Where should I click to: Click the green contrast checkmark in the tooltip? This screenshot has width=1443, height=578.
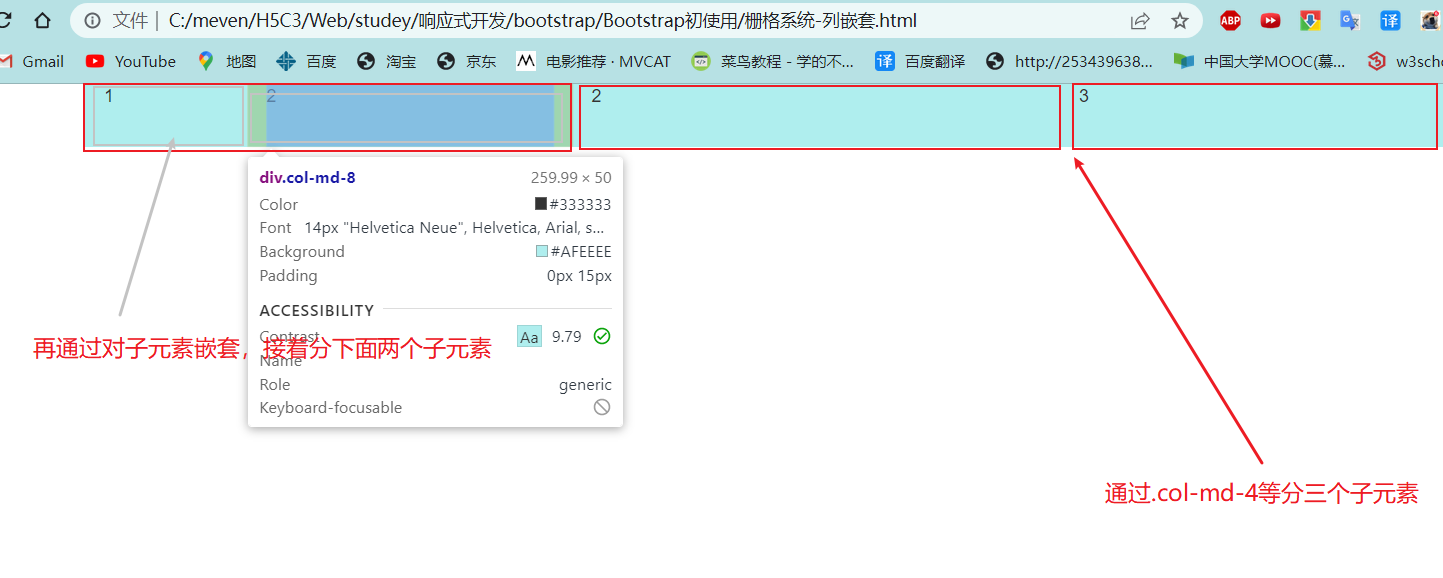coord(601,337)
